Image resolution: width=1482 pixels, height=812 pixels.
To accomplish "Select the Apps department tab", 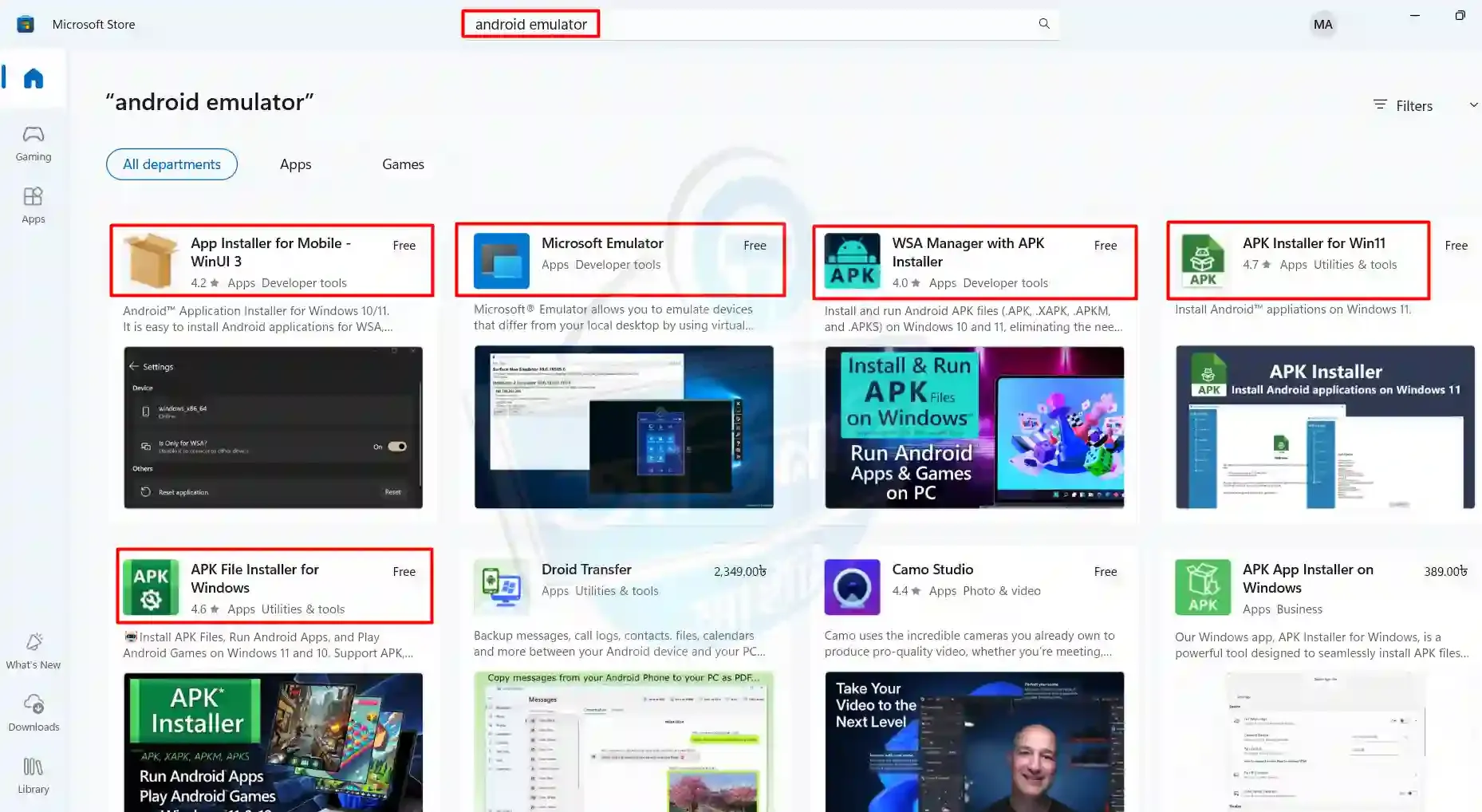I will [295, 164].
